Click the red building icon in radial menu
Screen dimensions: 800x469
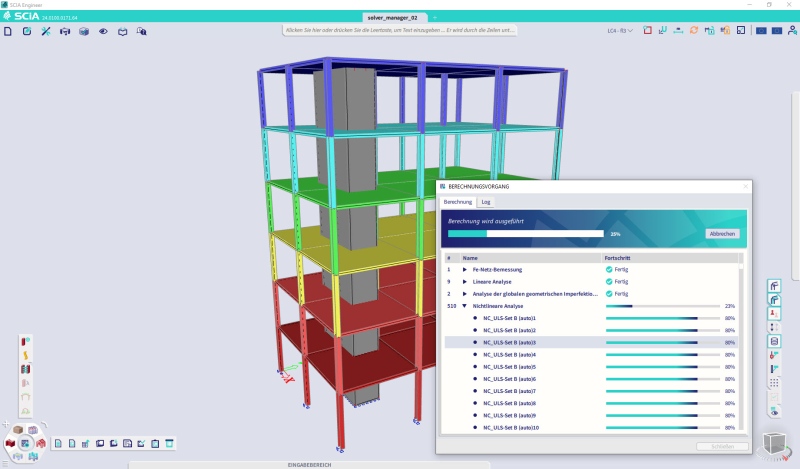pos(40,443)
